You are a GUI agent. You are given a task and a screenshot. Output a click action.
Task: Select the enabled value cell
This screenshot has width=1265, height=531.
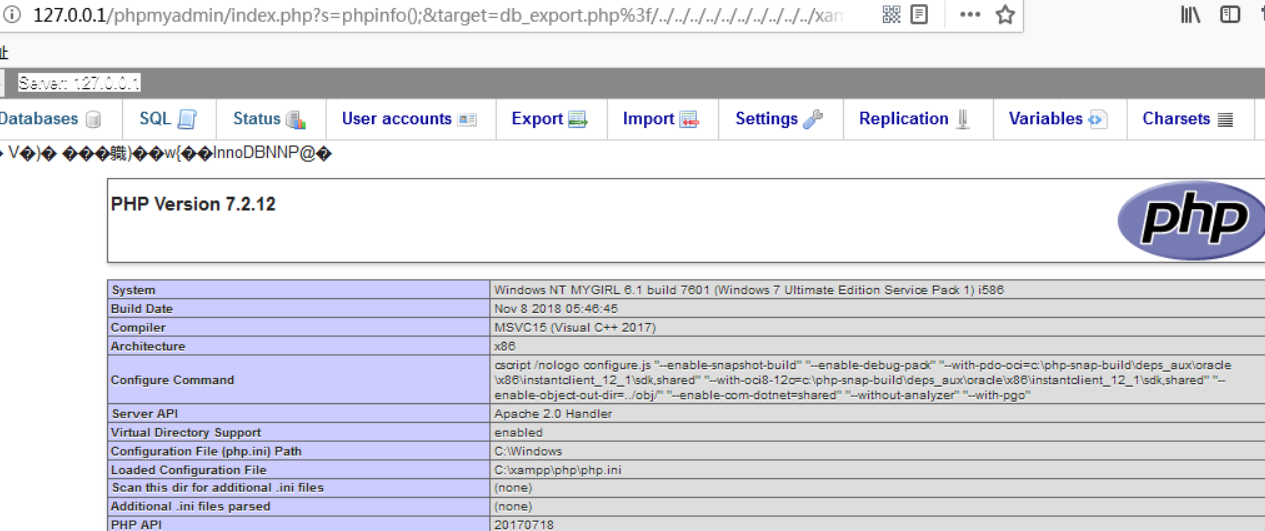[x=518, y=433]
